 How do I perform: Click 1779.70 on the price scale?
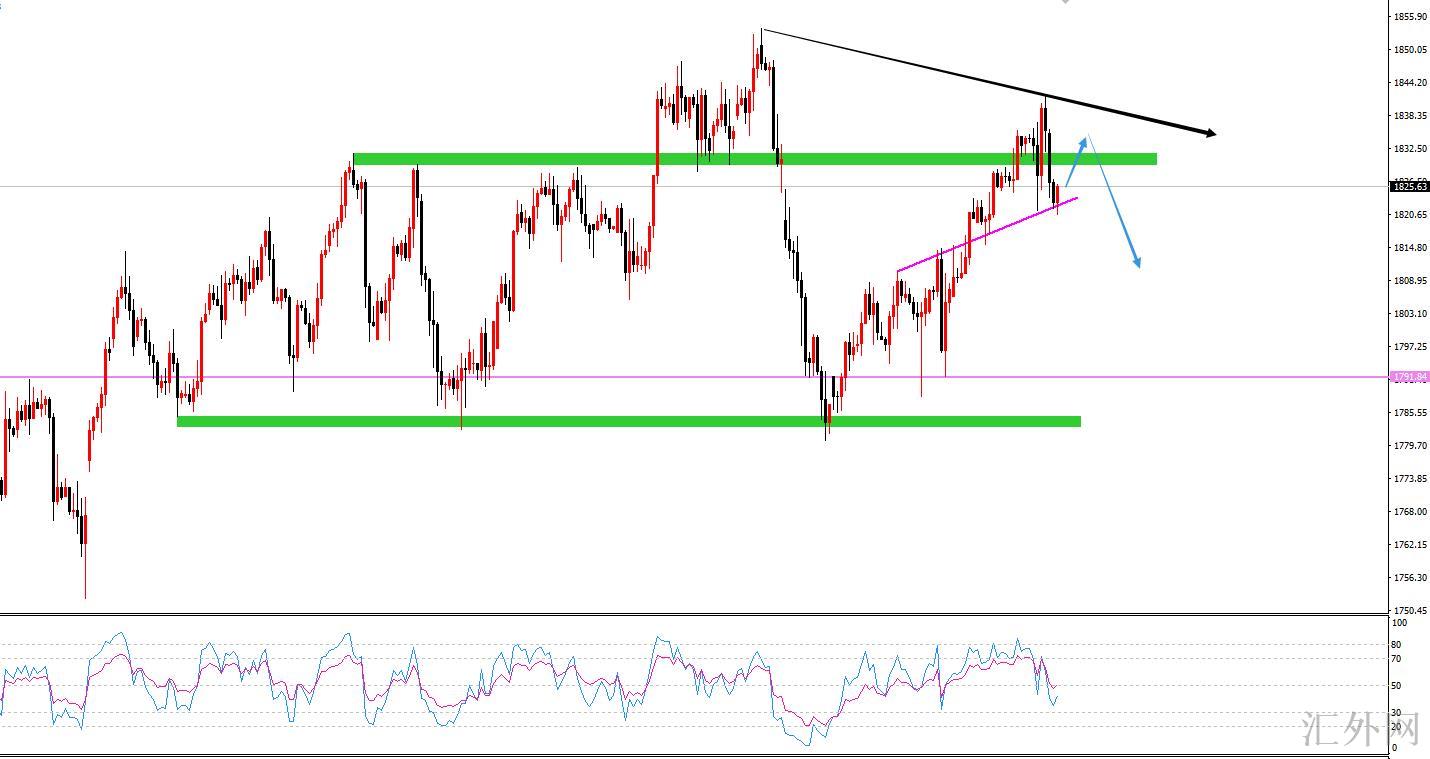(x=1409, y=446)
